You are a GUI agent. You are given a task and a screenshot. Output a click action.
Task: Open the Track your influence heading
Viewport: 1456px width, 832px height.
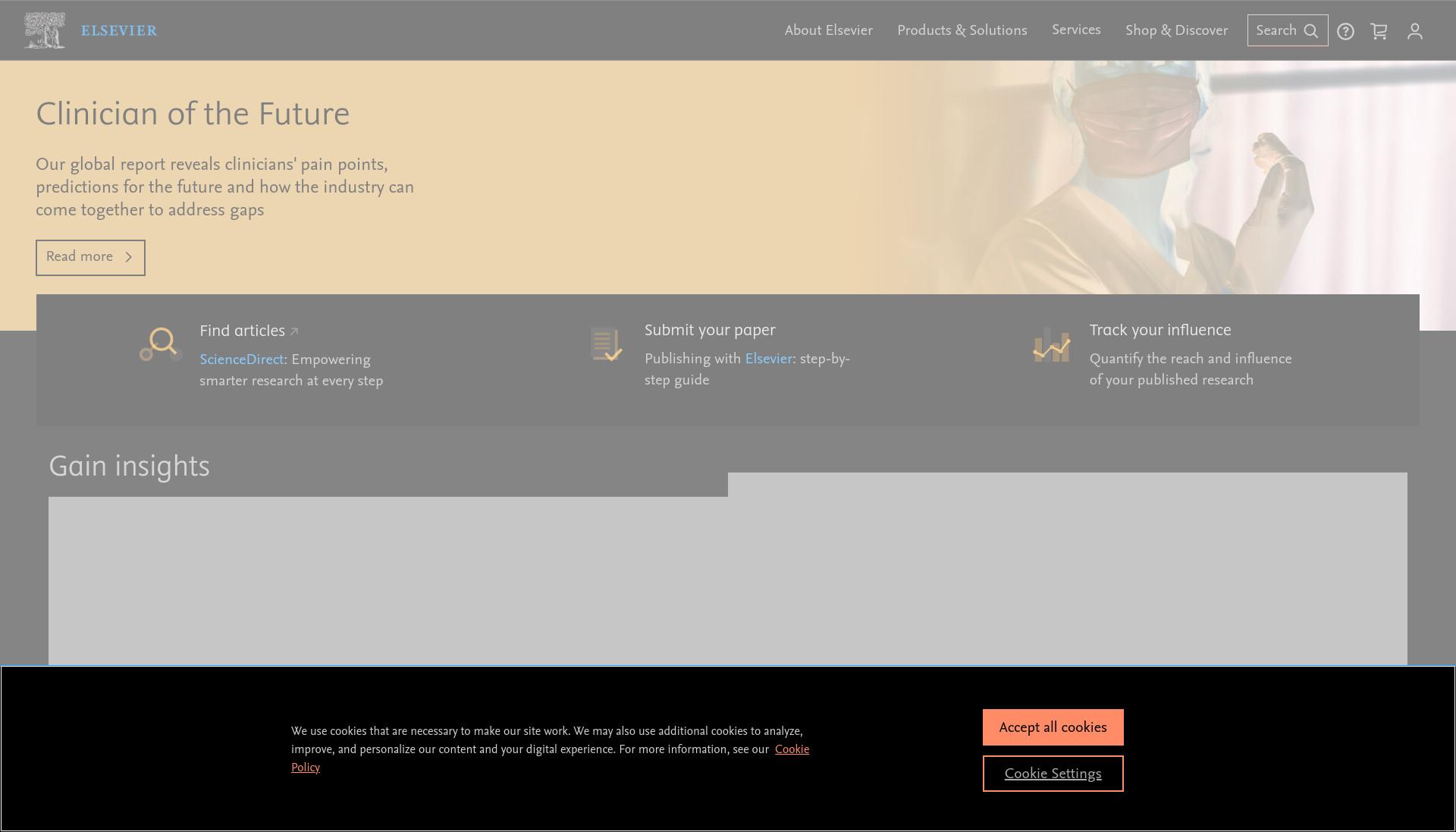(1159, 331)
